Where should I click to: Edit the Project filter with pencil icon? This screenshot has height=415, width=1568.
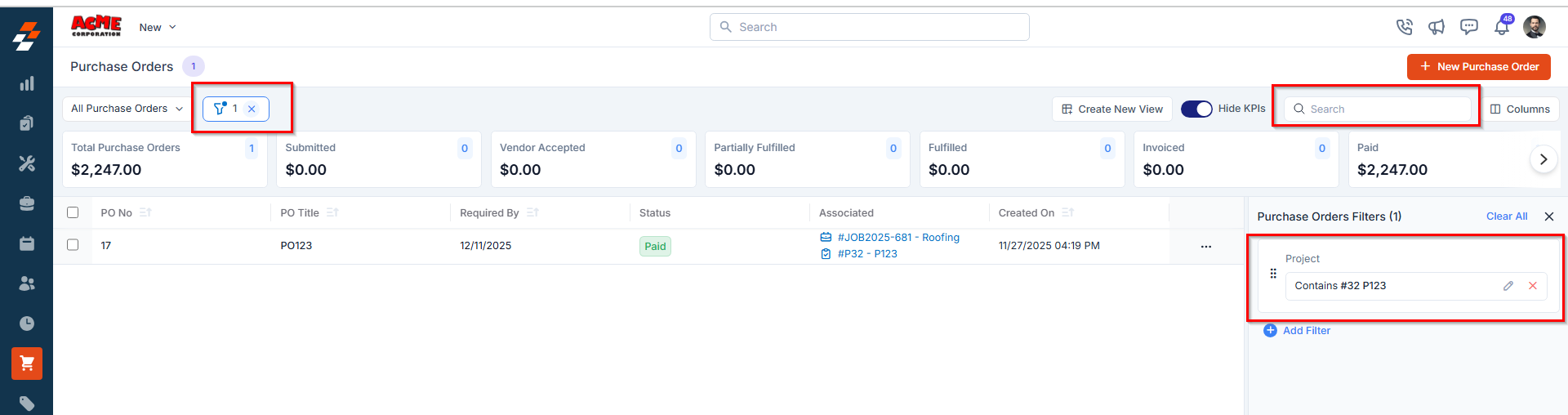pyautogui.click(x=1508, y=286)
